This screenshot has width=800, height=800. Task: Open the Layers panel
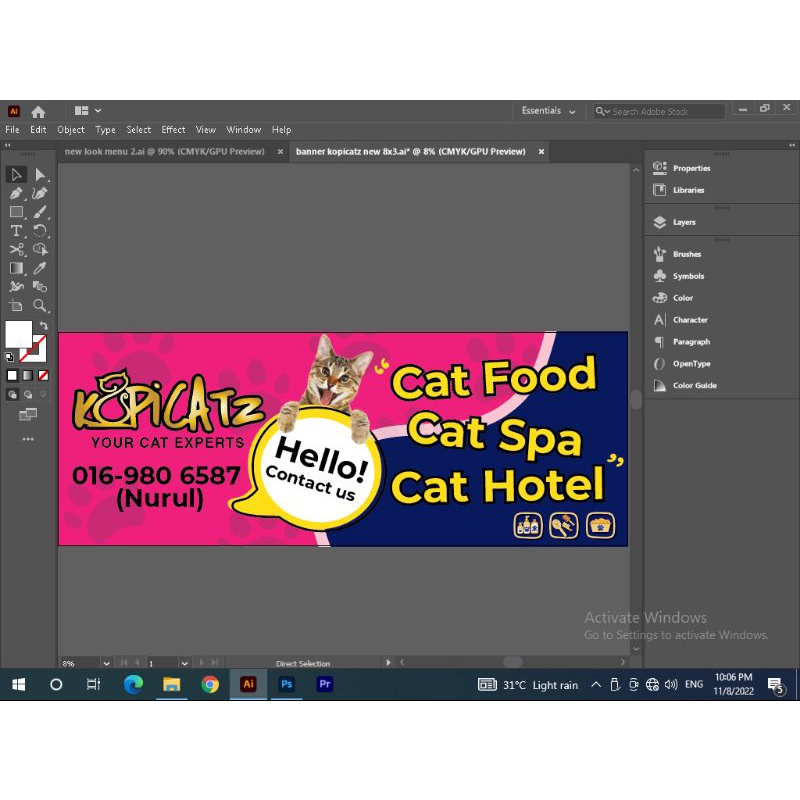pos(674,222)
